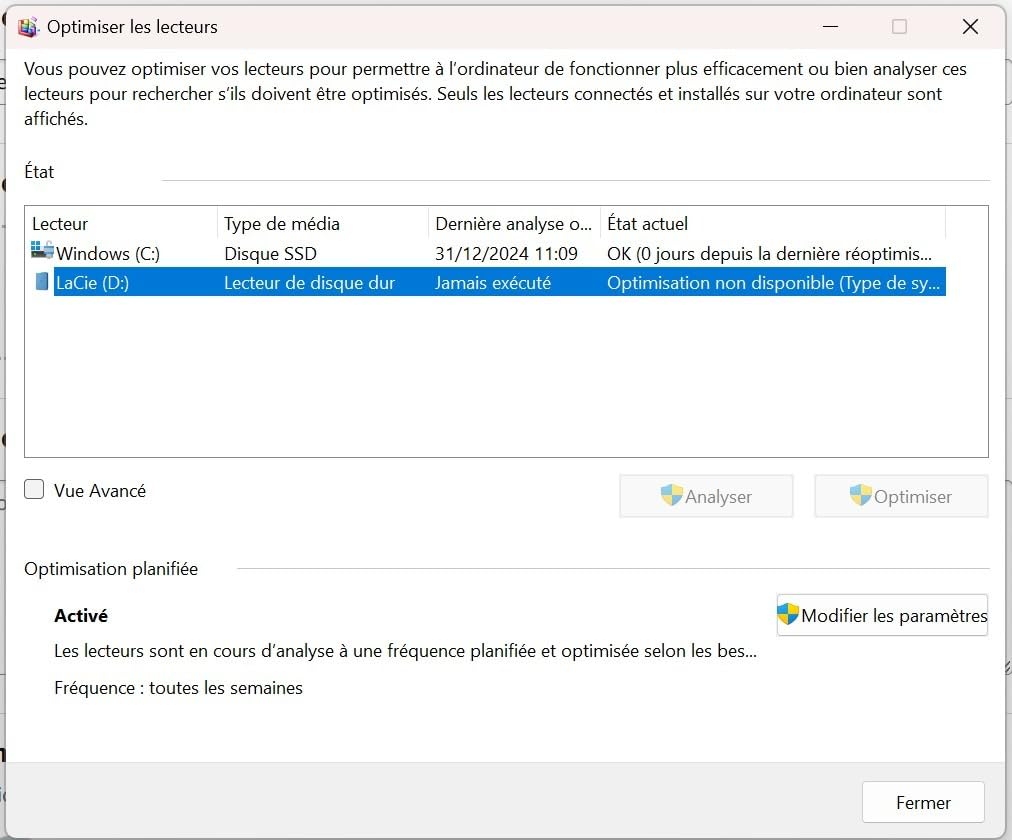The image size is (1012, 840).
Task: Close the Optimiser les lecteurs window
Action: [969, 27]
